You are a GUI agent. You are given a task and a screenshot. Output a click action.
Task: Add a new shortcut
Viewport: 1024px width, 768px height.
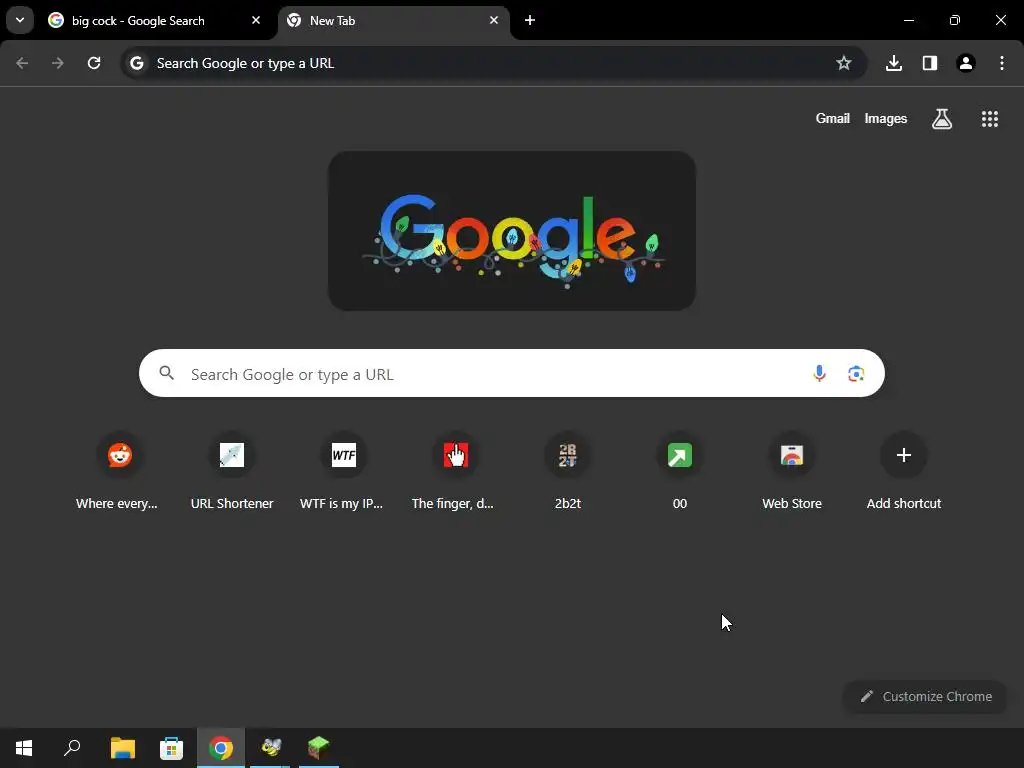pos(904,472)
